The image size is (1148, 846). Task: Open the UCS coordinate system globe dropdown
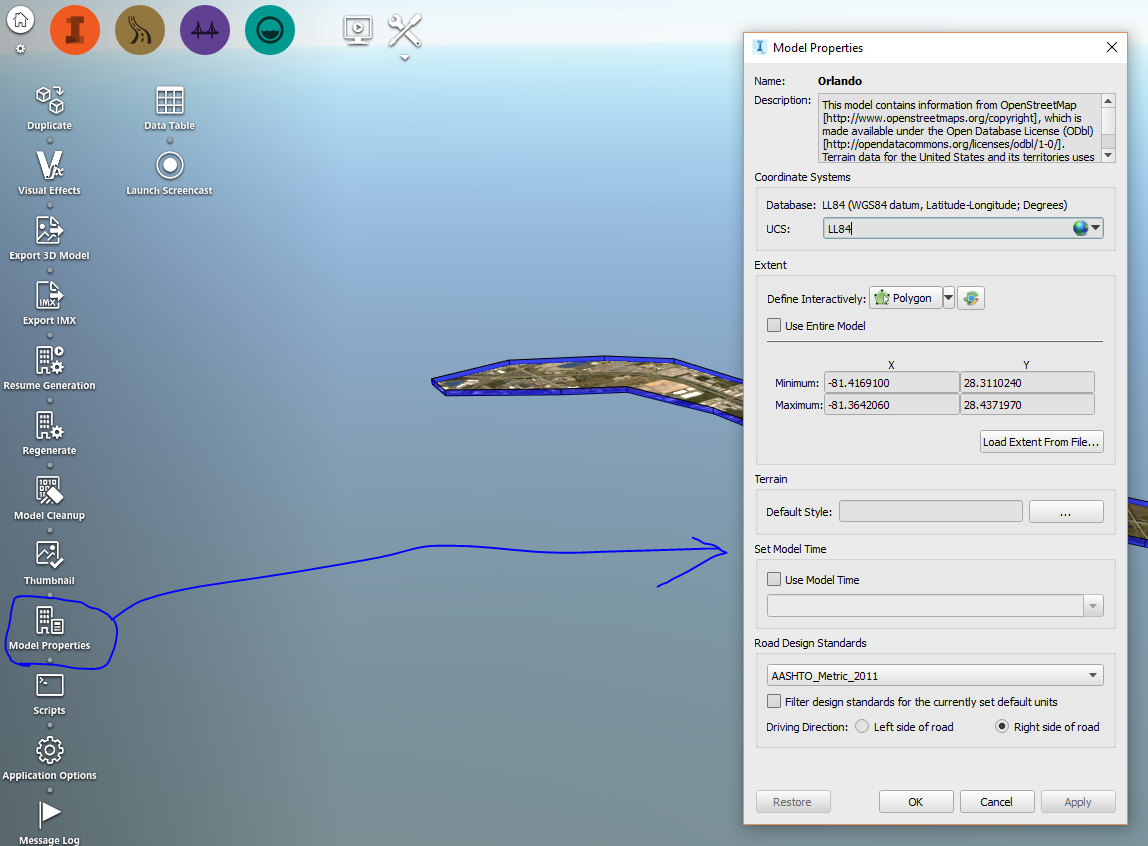pos(1086,228)
